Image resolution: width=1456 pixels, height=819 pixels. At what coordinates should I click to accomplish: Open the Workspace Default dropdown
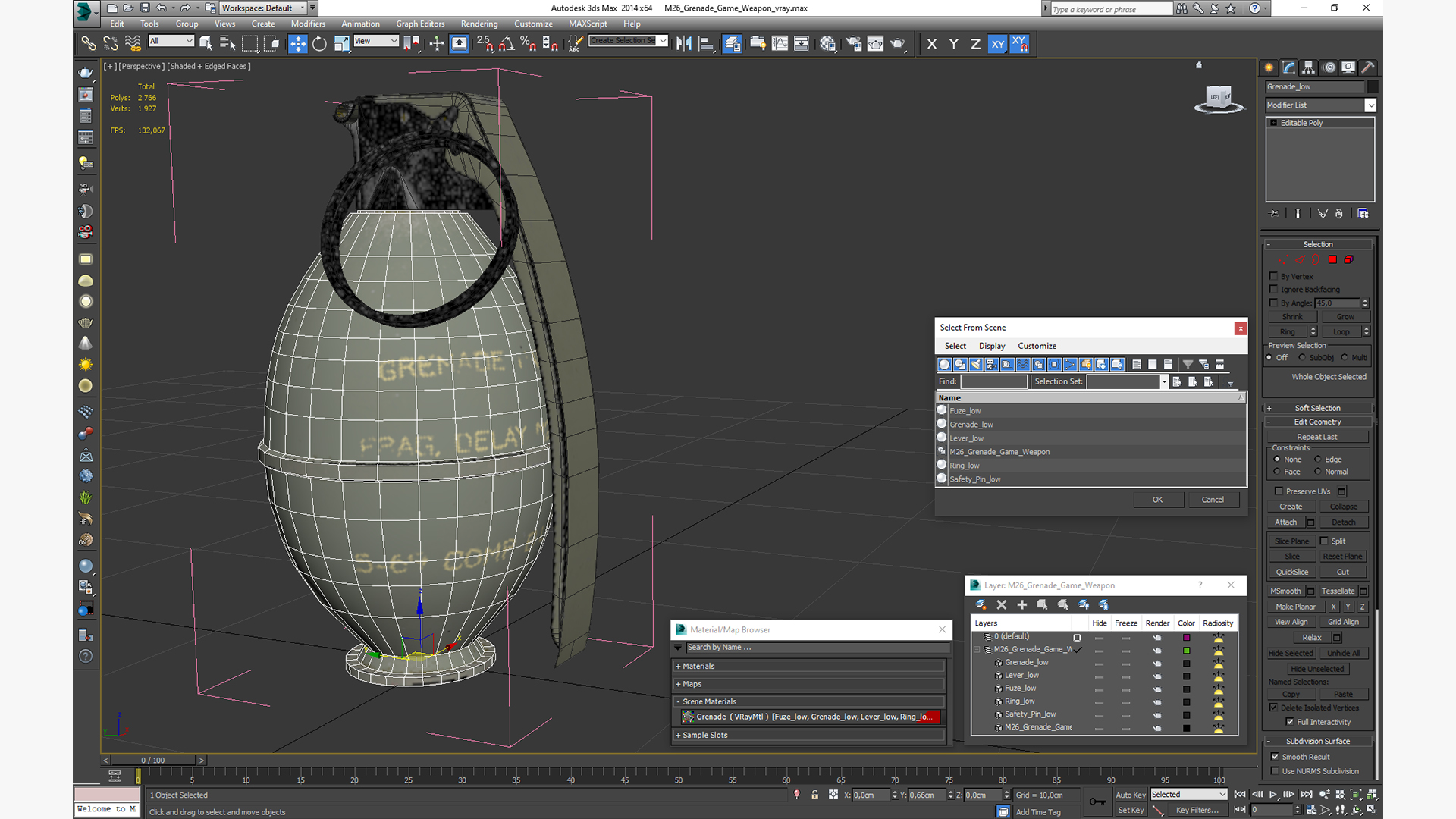tap(263, 8)
